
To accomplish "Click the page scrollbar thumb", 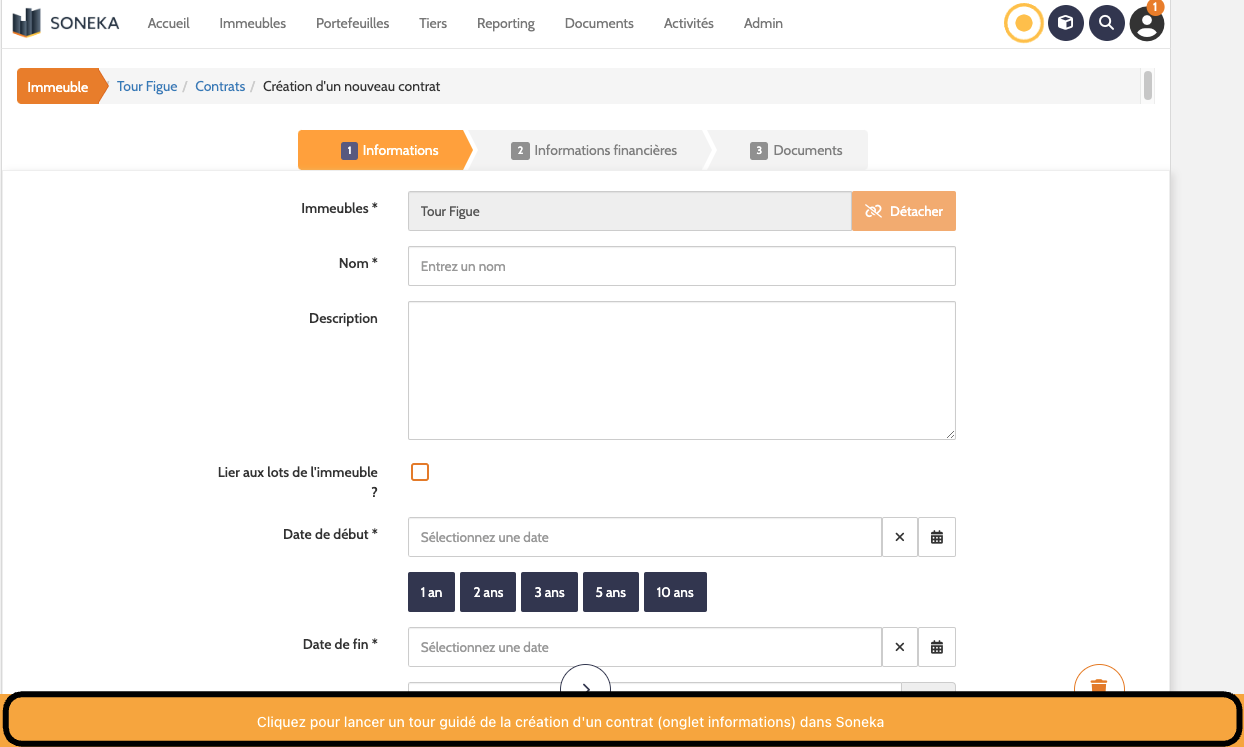I will point(1148,86).
